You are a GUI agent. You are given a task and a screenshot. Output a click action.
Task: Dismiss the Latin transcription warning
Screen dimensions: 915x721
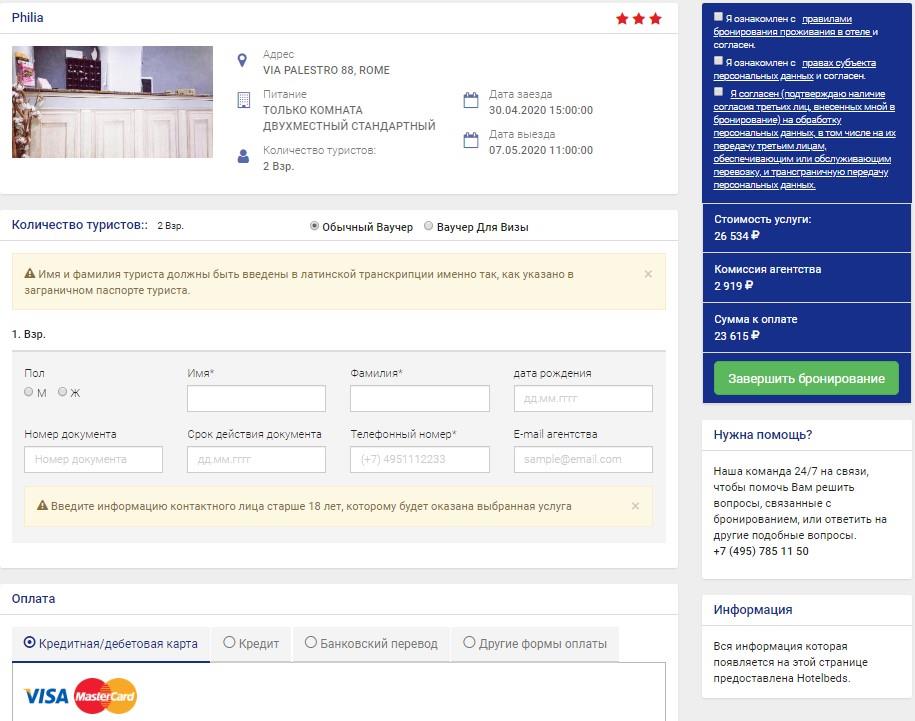(648, 274)
